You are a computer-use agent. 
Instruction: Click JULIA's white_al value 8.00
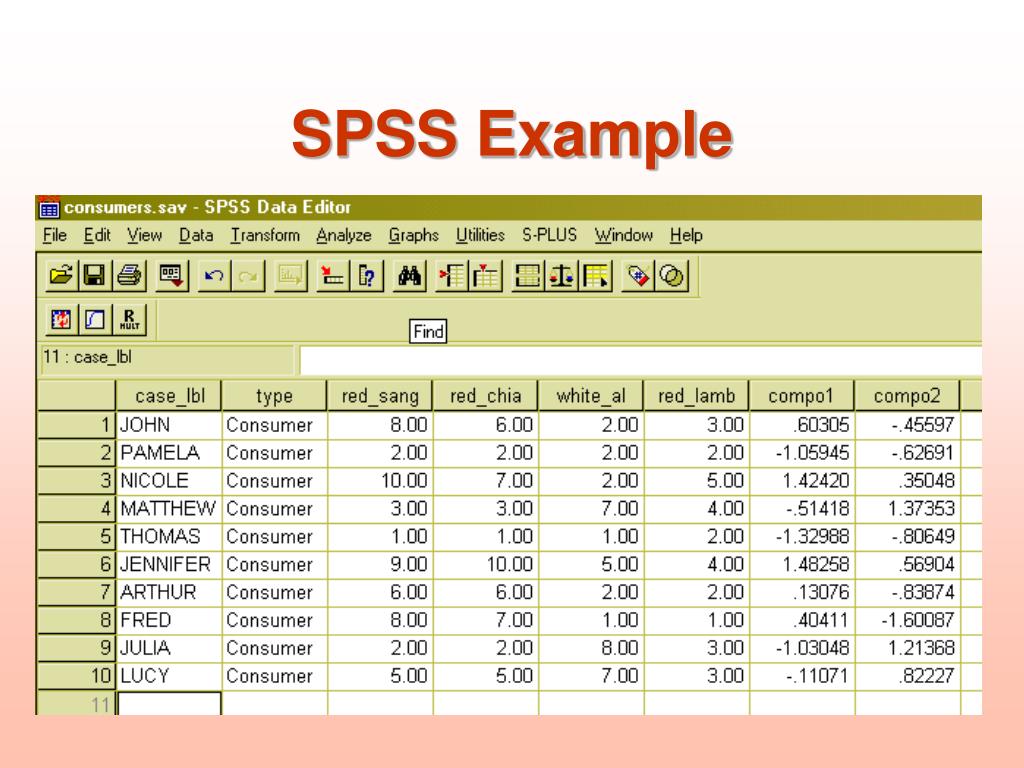(x=591, y=647)
